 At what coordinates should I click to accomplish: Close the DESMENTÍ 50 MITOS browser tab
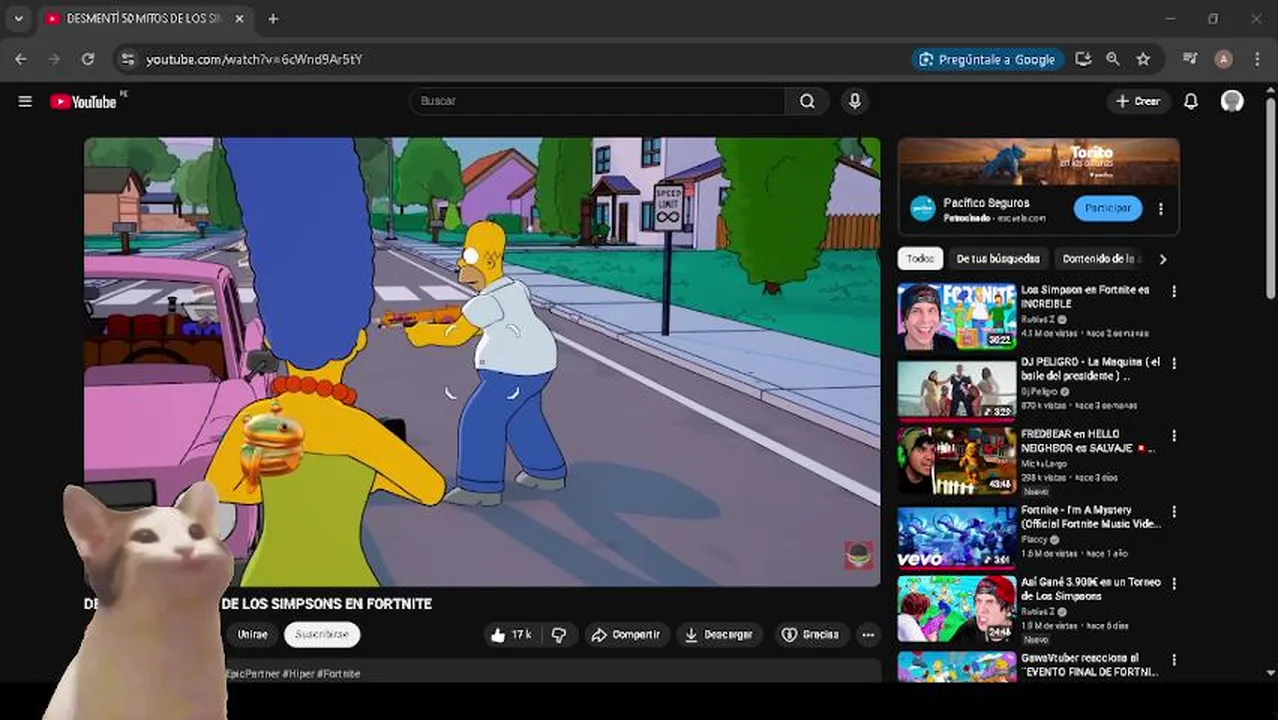coord(239,19)
